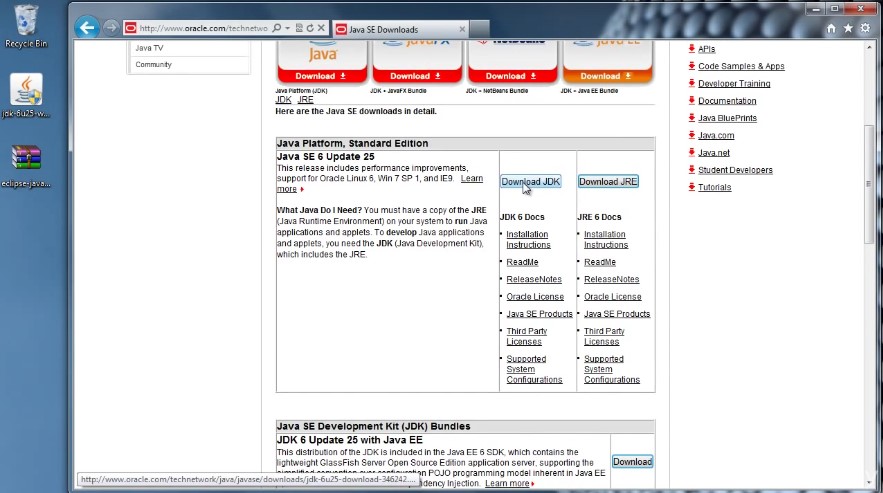This screenshot has width=883, height=493.
Task: Click the browser Forward arrow button
Action: [x=111, y=28]
